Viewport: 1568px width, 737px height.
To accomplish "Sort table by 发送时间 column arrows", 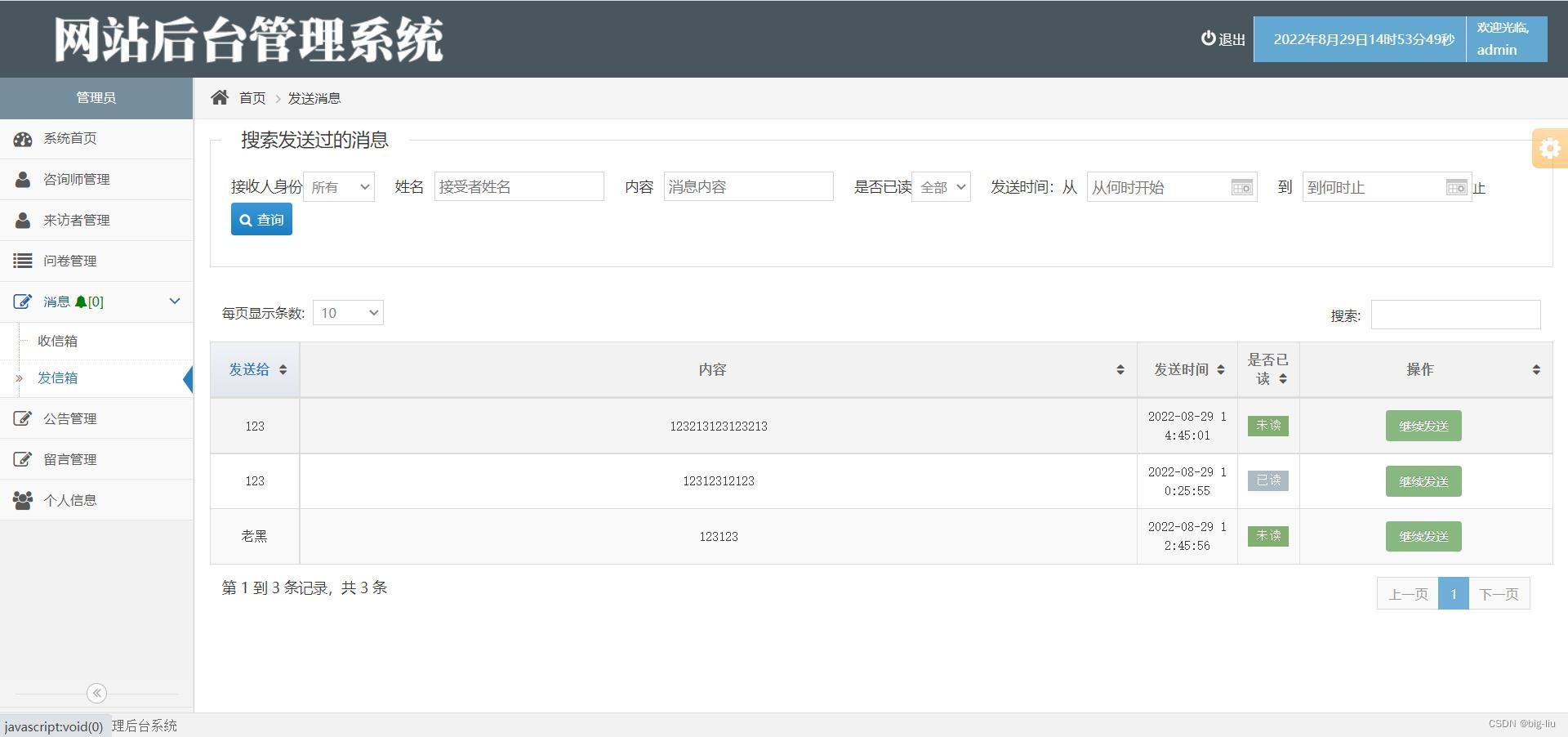I will point(1221,369).
